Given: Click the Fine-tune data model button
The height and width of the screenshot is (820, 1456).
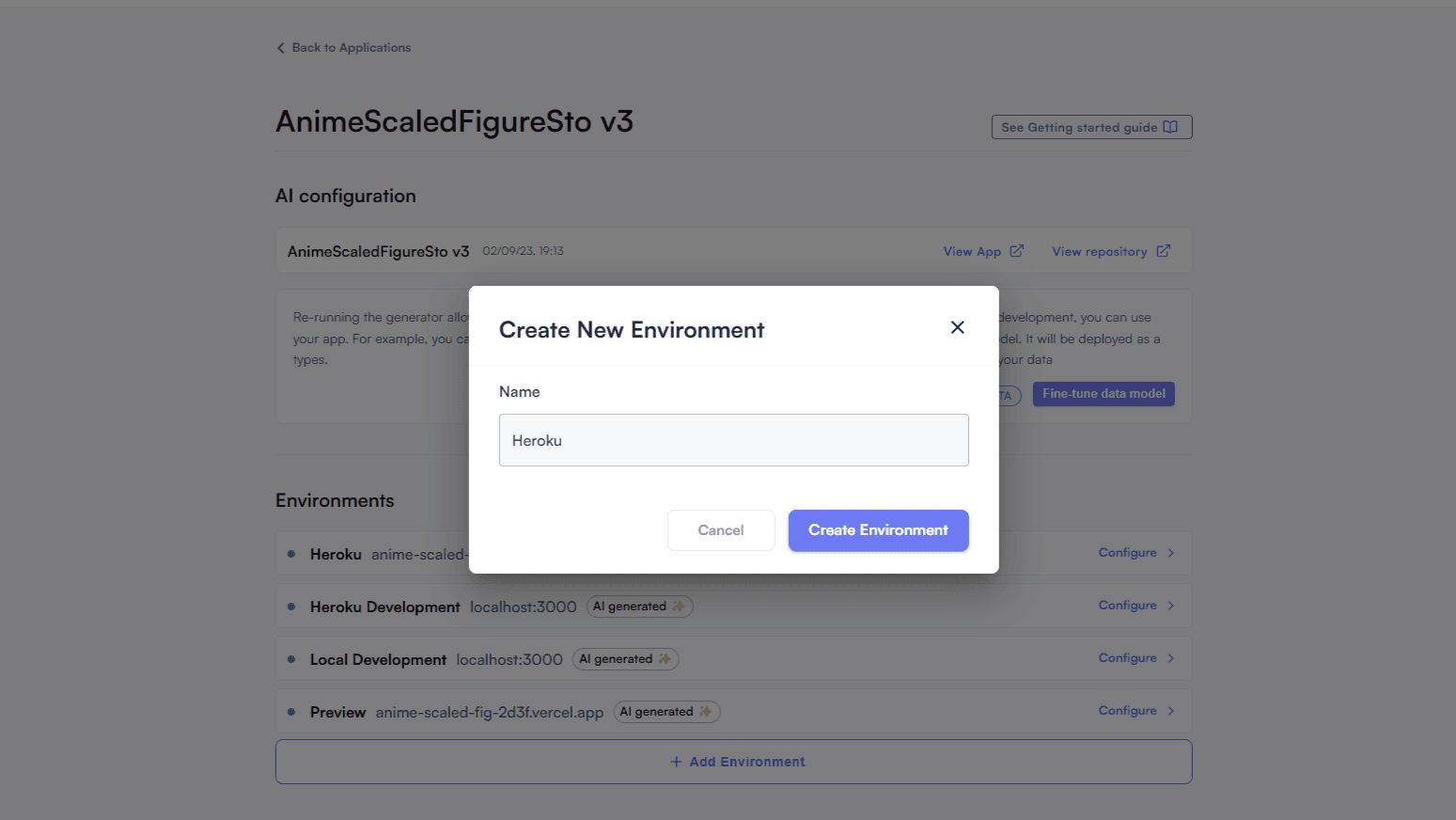Looking at the screenshot, I should click(1104, 394).
